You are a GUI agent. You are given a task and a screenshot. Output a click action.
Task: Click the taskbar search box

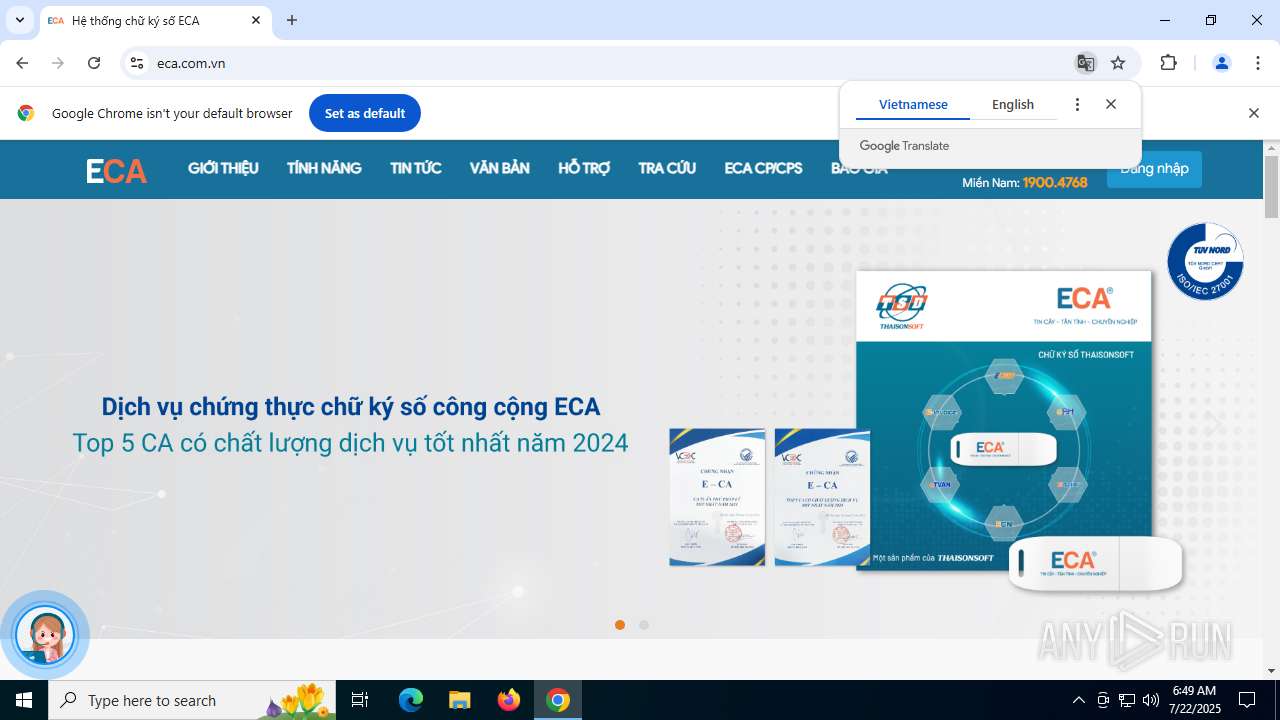point(192,700)
